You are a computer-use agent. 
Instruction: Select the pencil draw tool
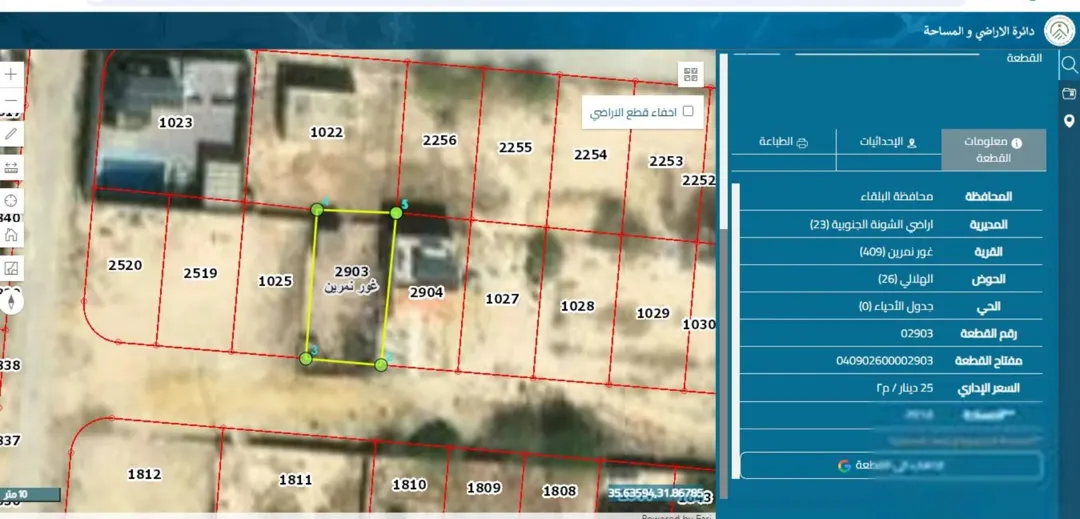click(x=11, y=134)
